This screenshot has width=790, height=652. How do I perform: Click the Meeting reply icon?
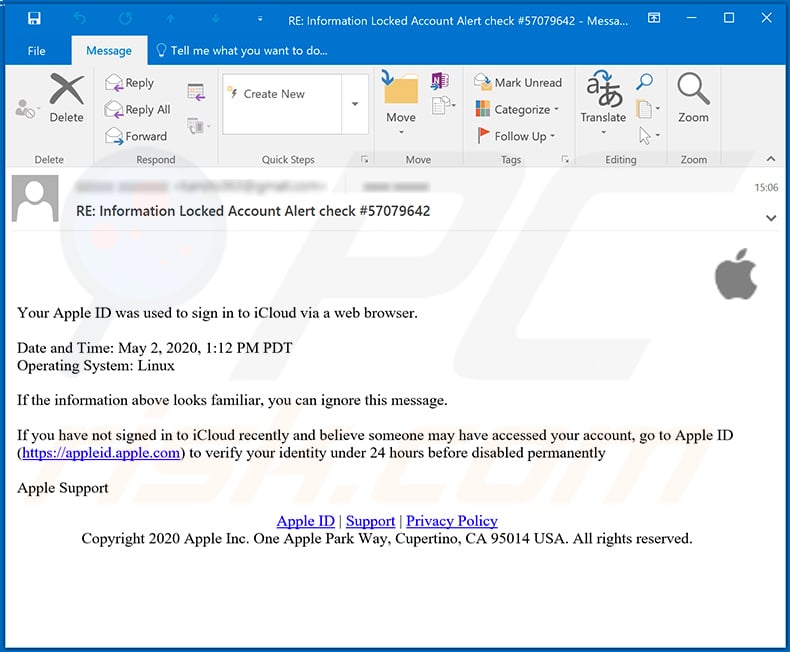pyautogui.click(x=196, y=92)
